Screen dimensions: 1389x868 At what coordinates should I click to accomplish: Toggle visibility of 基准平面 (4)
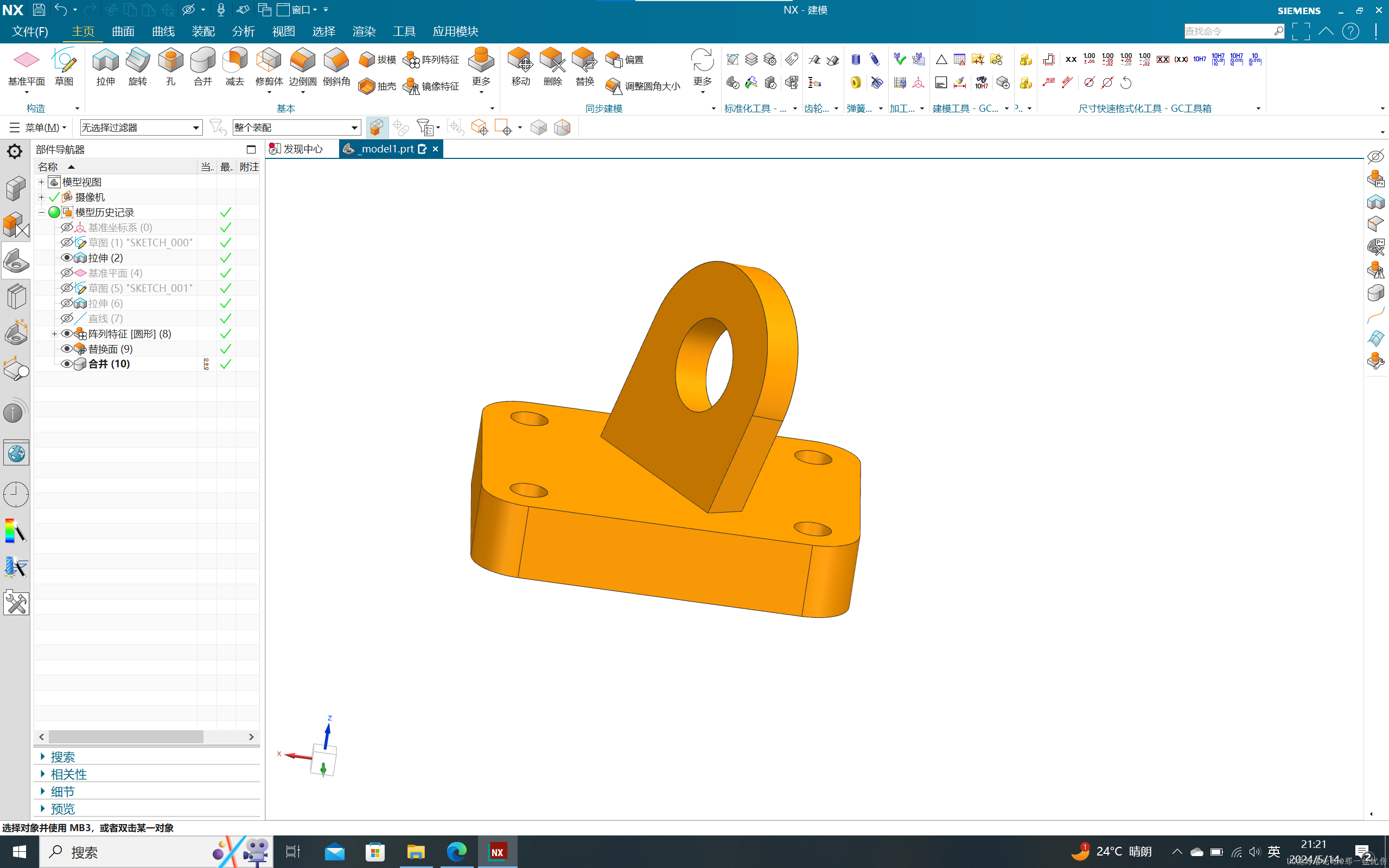coord(67,273)
